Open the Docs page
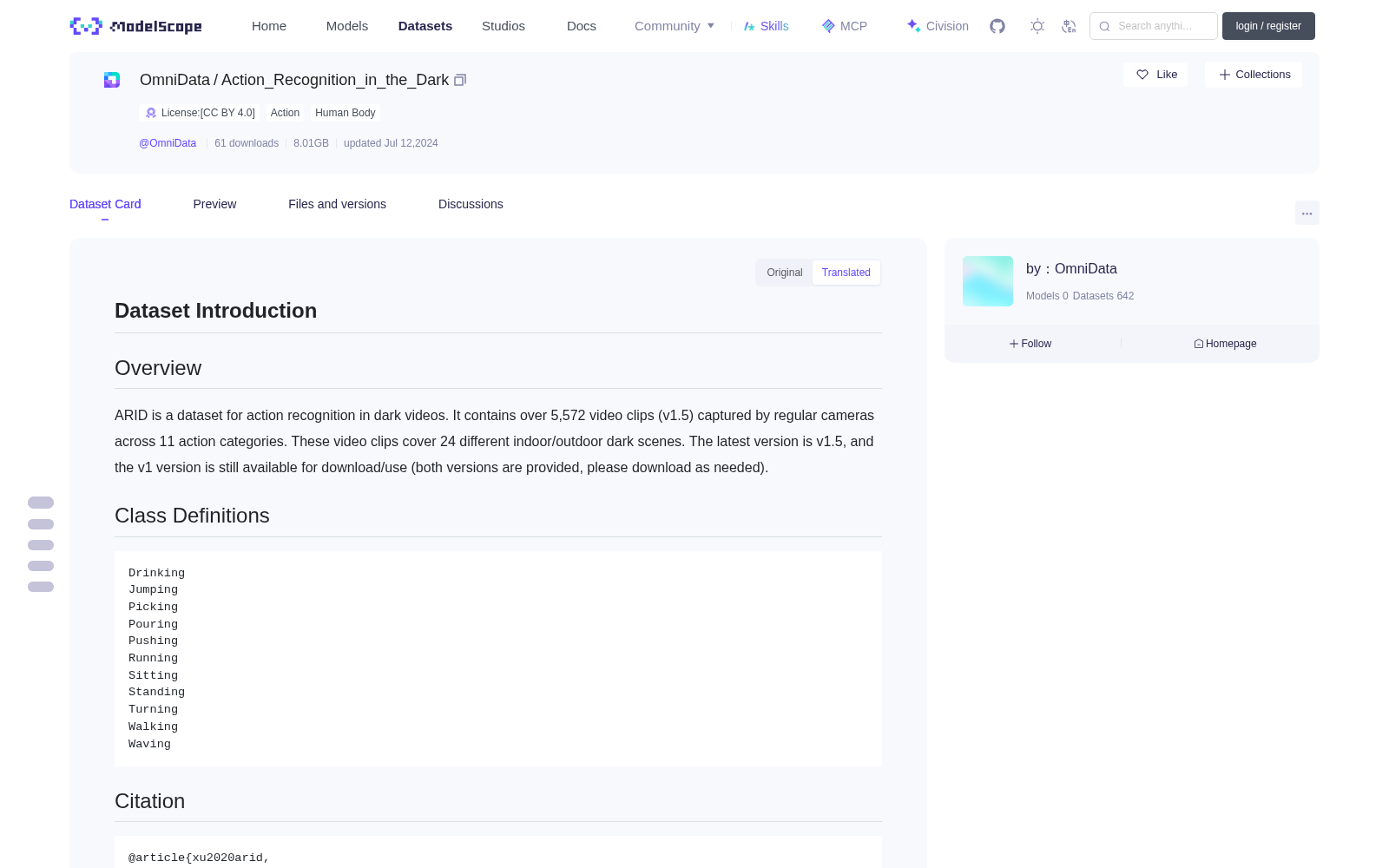The width and height of the screenshot is (1389, 868). point(582,26)
